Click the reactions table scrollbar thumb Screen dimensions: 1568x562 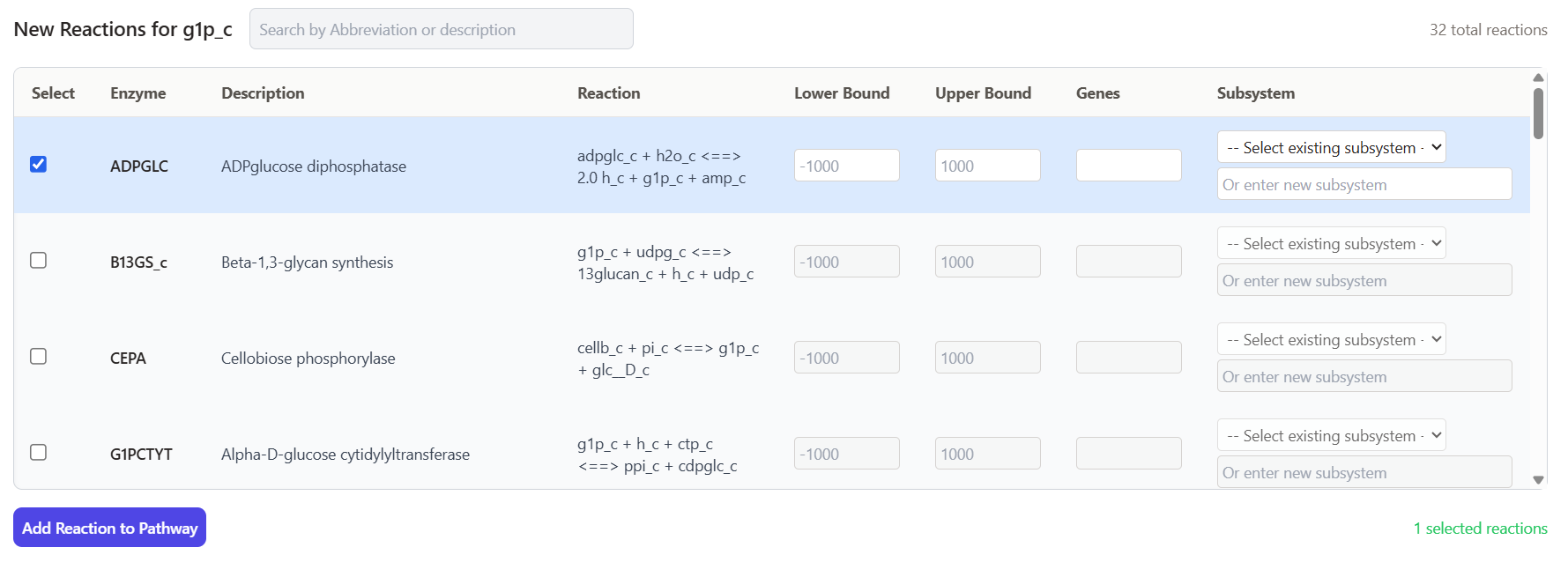tap(1538, 113)
